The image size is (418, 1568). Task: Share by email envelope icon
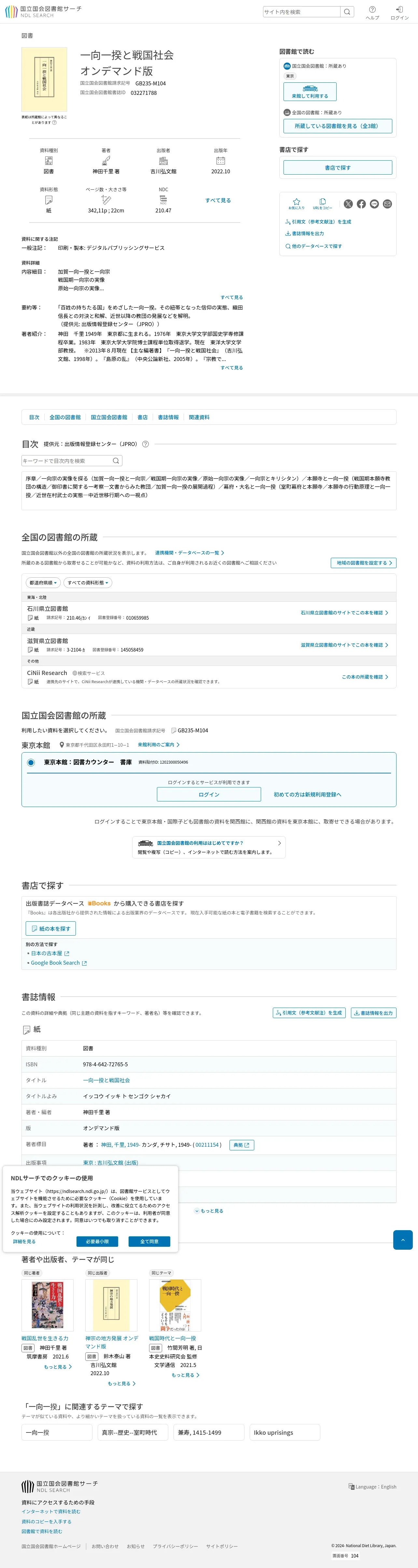click(x=388, y=204)
